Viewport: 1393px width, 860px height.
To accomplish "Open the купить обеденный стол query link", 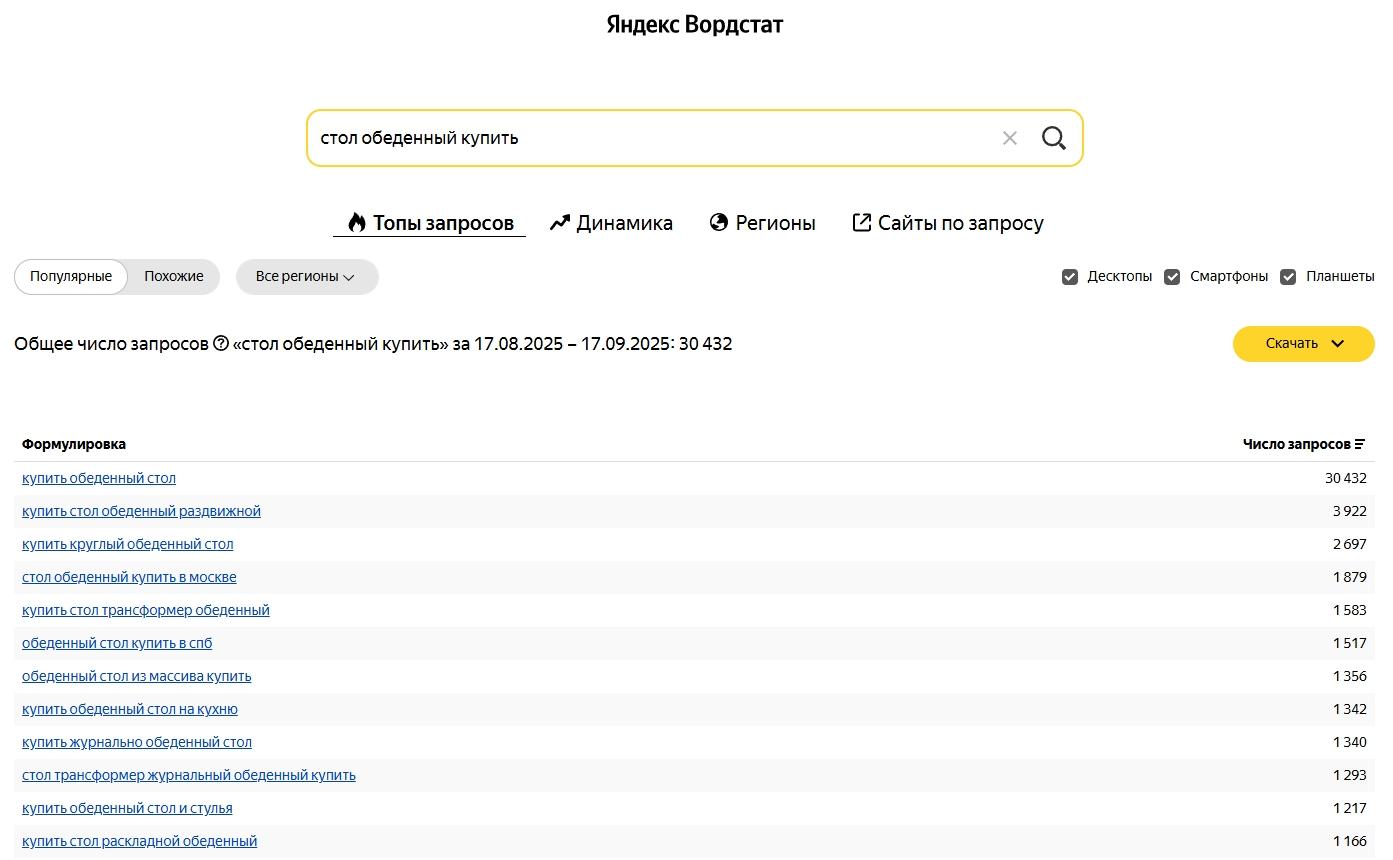I will (99, 478).
